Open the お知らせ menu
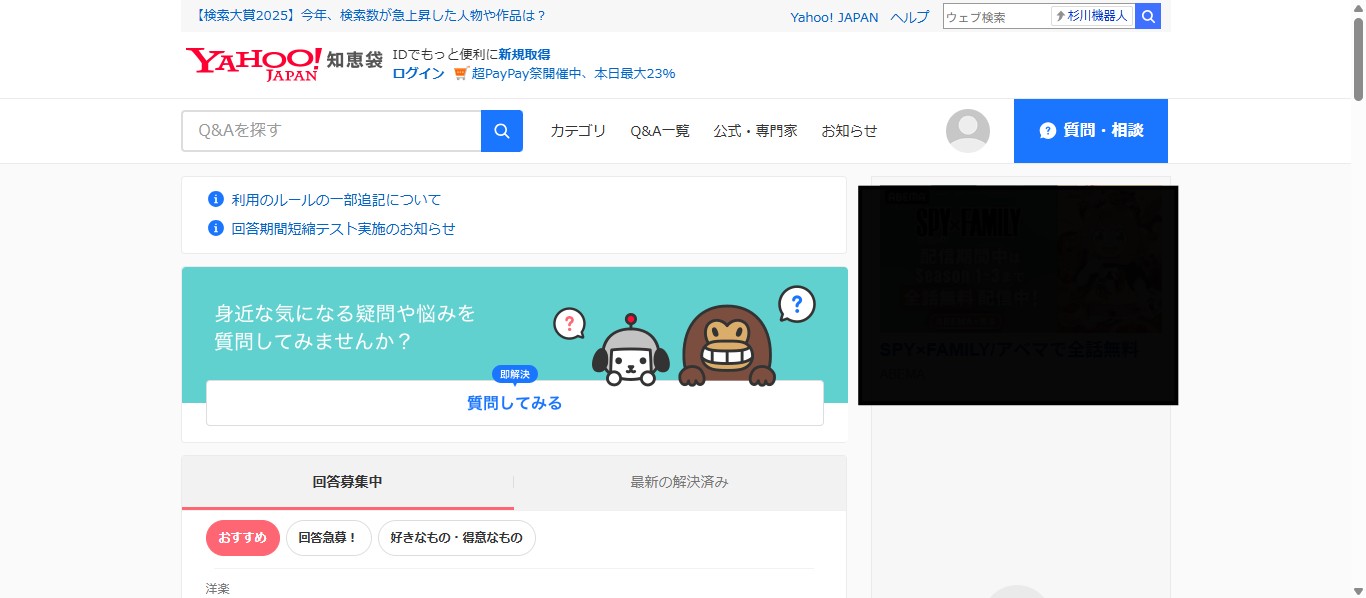 848,130
